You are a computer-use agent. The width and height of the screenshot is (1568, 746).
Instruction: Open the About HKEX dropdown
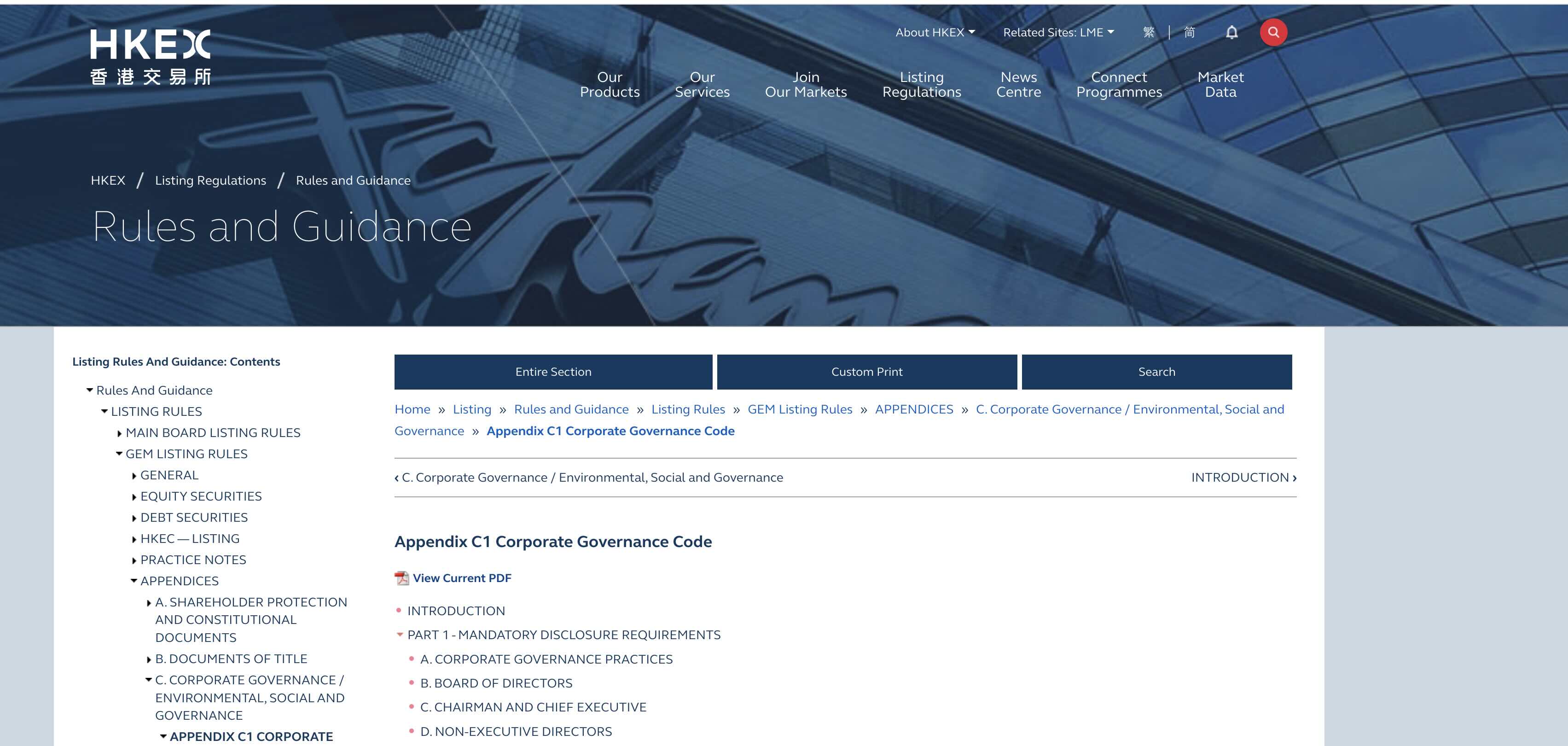click(935, 32)
